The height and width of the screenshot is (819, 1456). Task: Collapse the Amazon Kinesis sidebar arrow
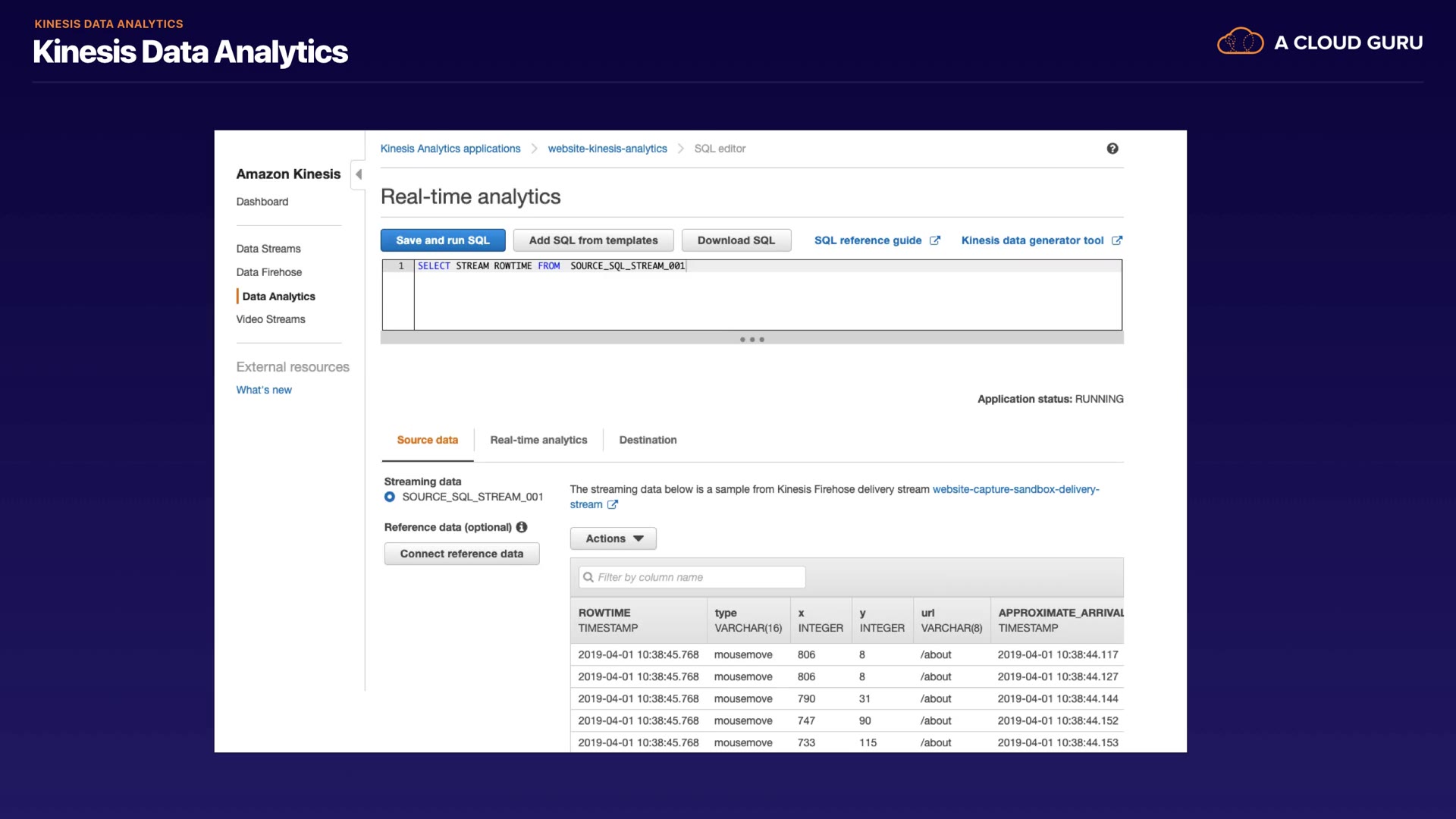(359, 174)
